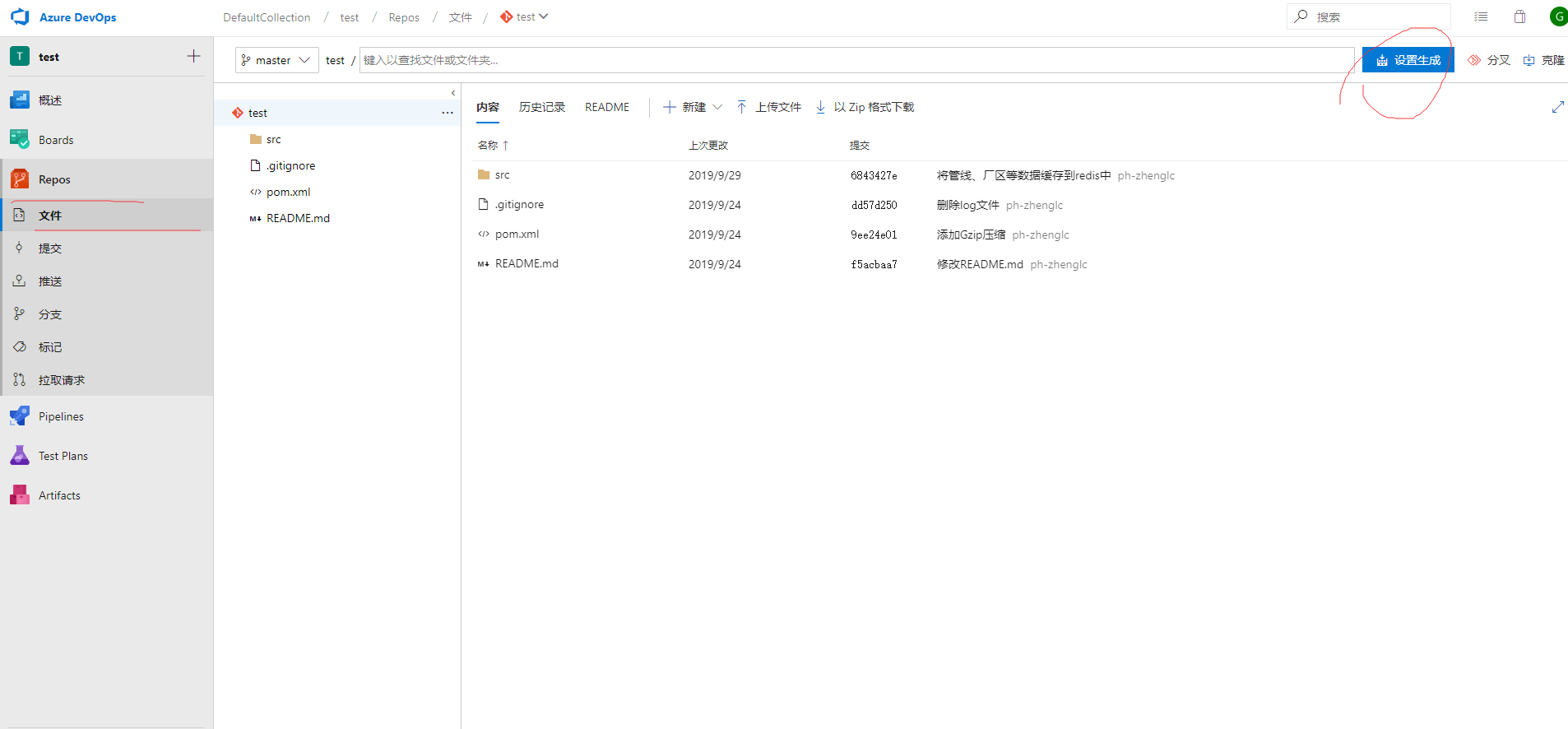Expand the master branch dropdown
Viewport: 1568px width, 729px height.
pos(276,60)
